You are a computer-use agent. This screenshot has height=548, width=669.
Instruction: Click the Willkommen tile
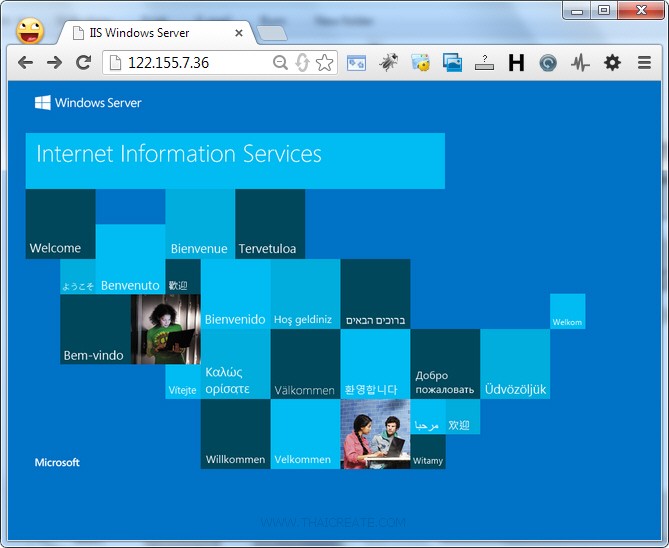(x=236, y=434)
